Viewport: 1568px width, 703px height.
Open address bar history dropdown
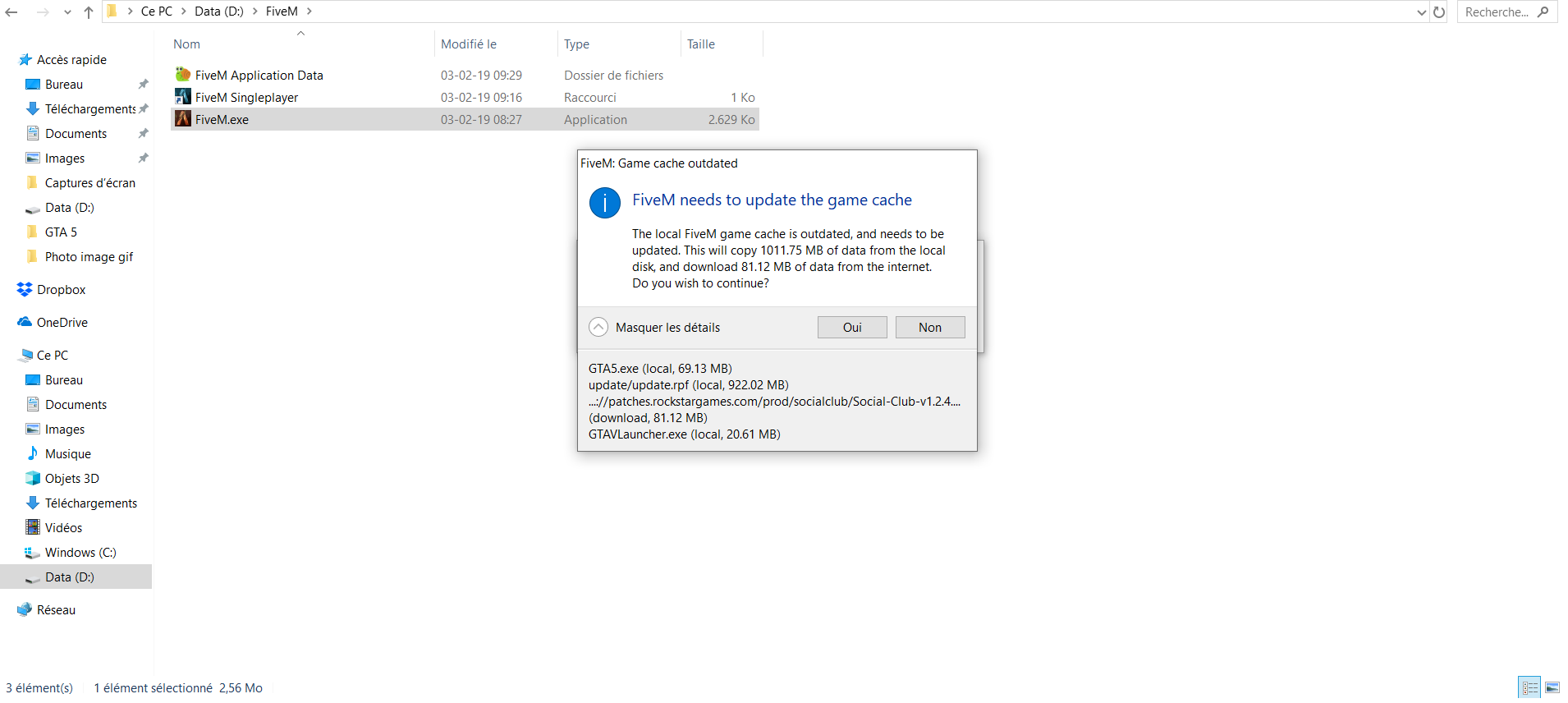[1422, 12]
